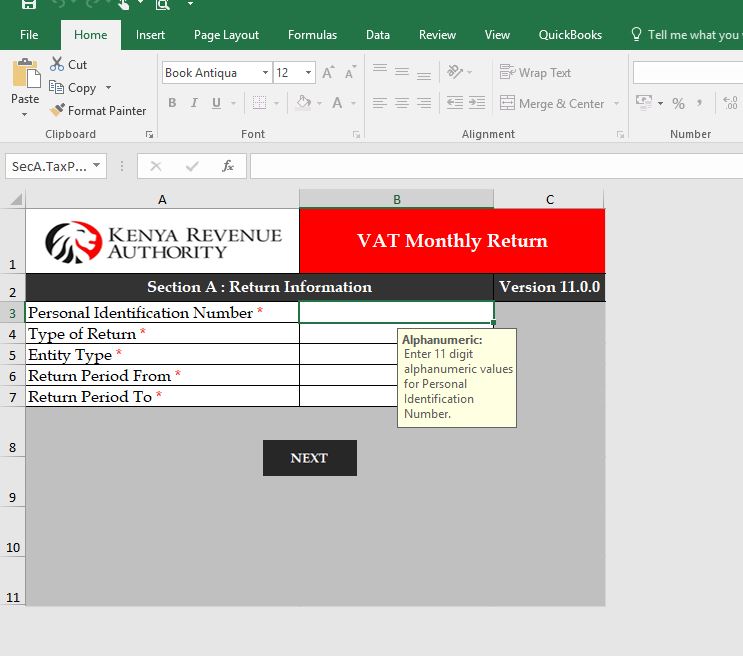The image size is (743, 656).
Task: Select the Format Painter tool
Action: [98, 111]
